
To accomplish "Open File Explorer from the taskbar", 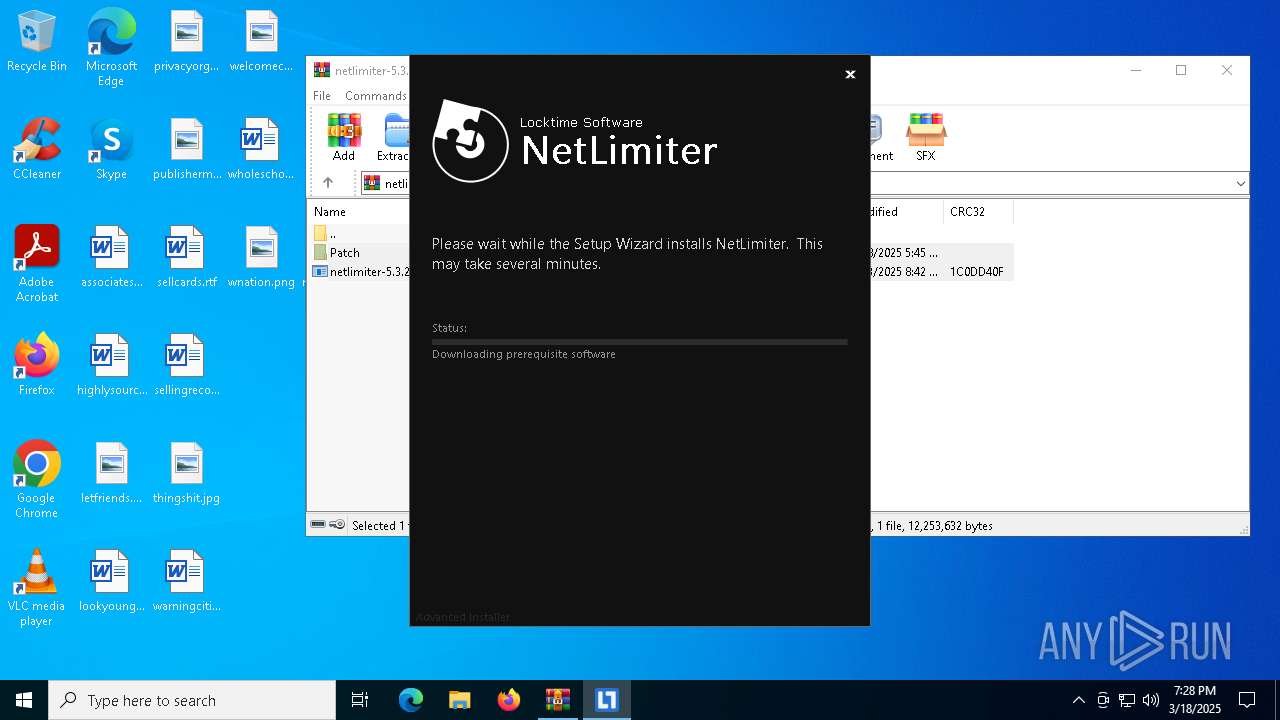I will coord(460,700).
